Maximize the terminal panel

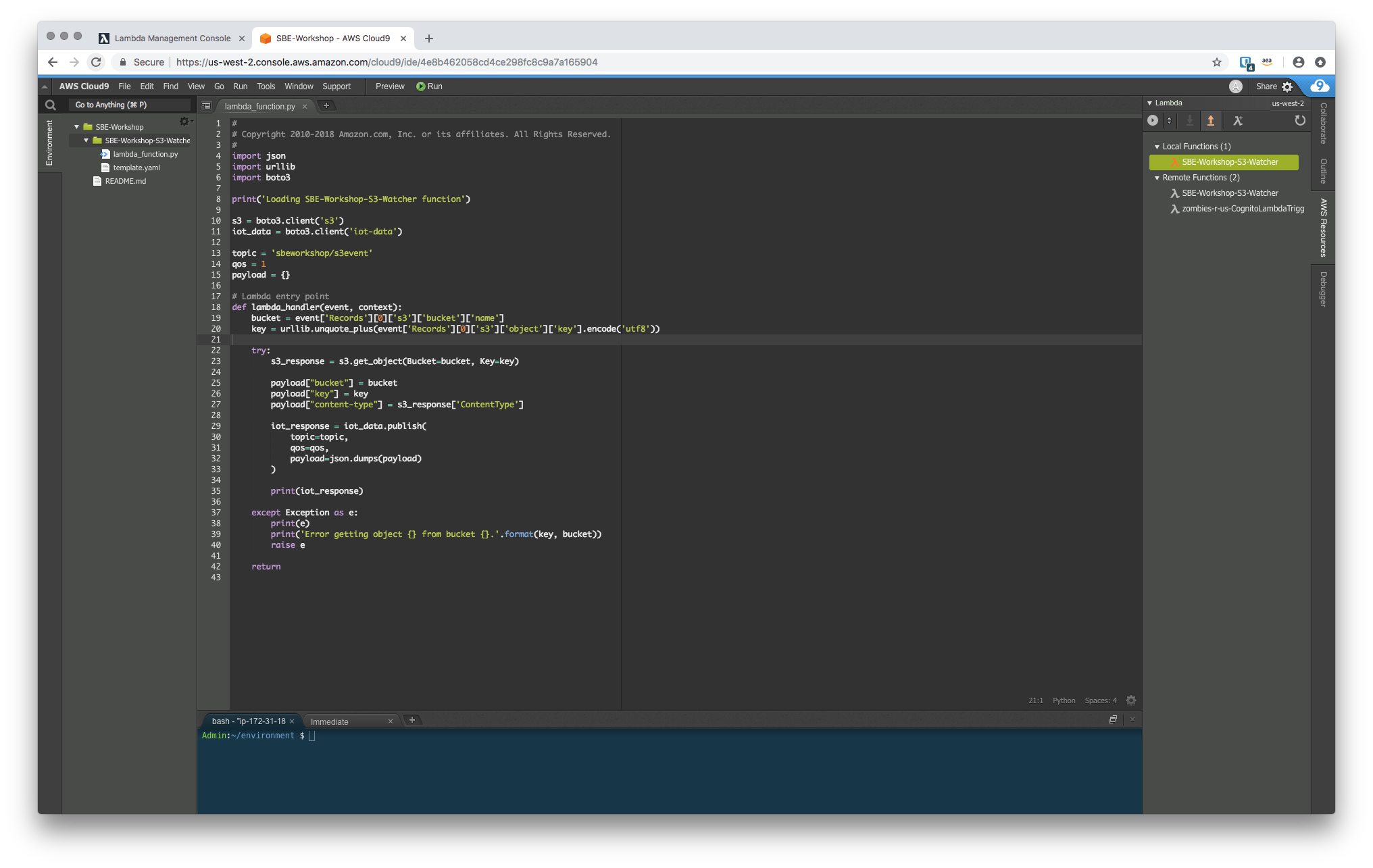tap(1112, 720)
